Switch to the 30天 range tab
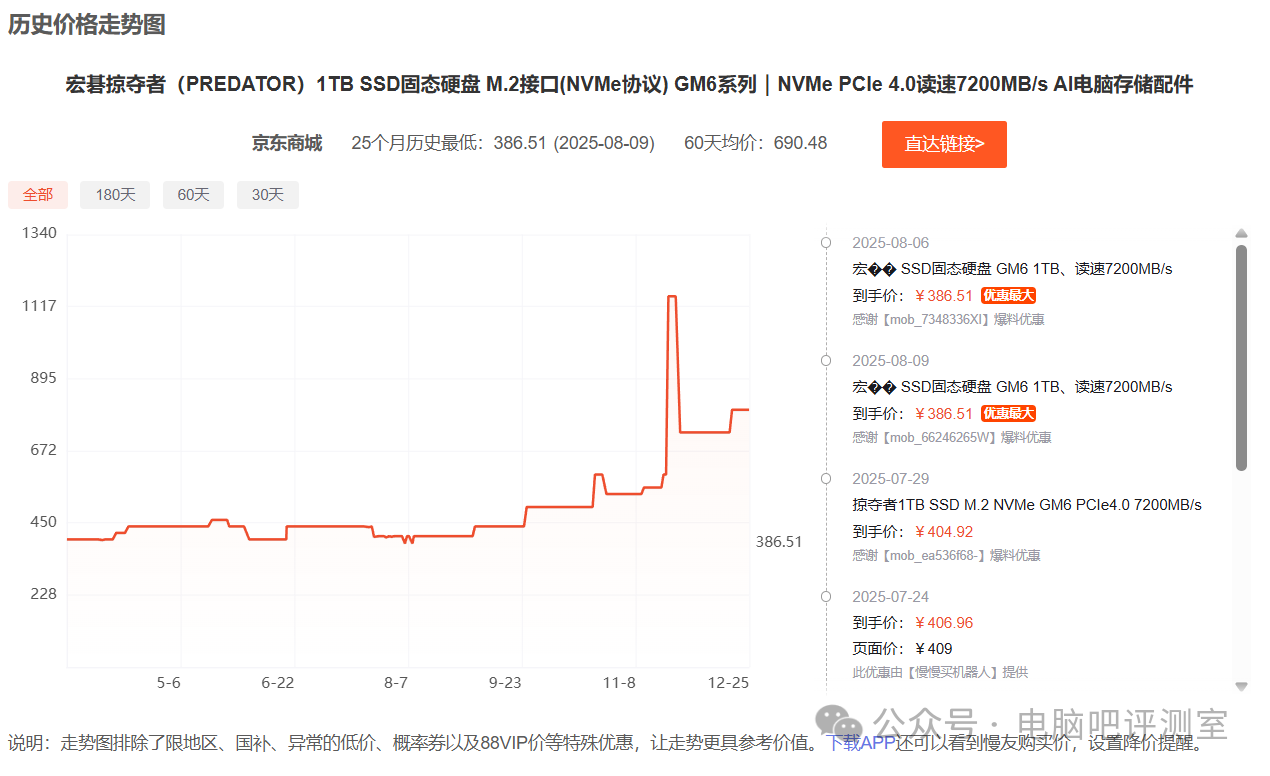1270x776 pixels. (268, 195)
